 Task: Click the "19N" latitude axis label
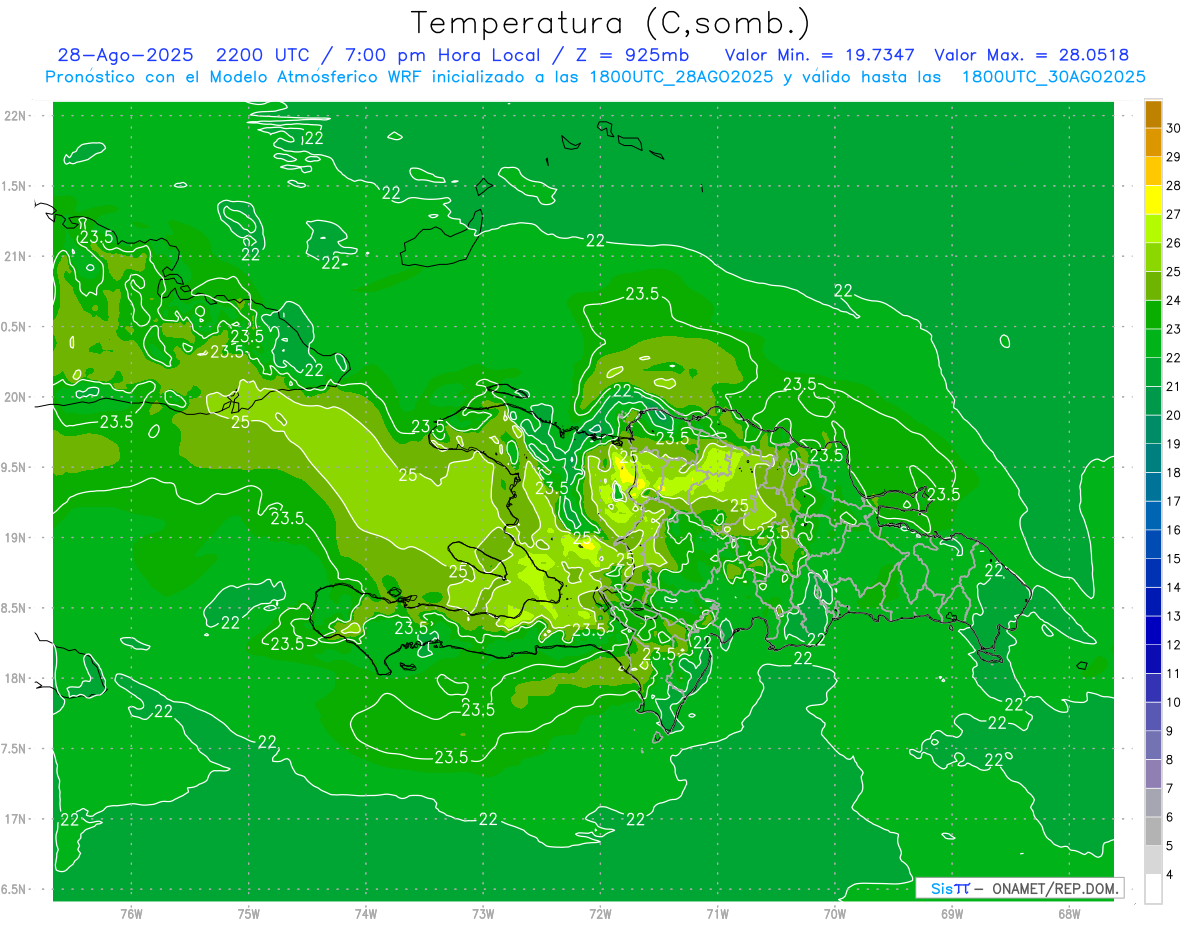[15, 538]
